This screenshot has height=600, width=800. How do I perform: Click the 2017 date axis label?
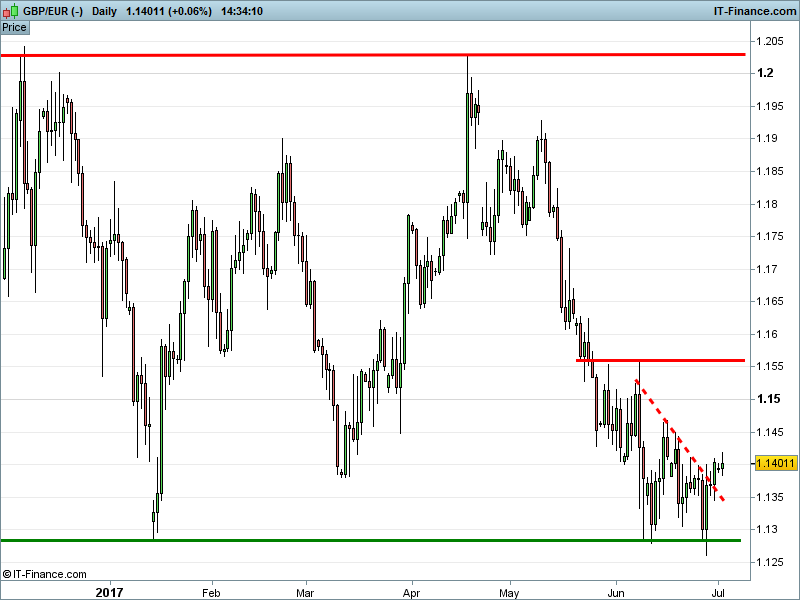[x=110, y=592]
